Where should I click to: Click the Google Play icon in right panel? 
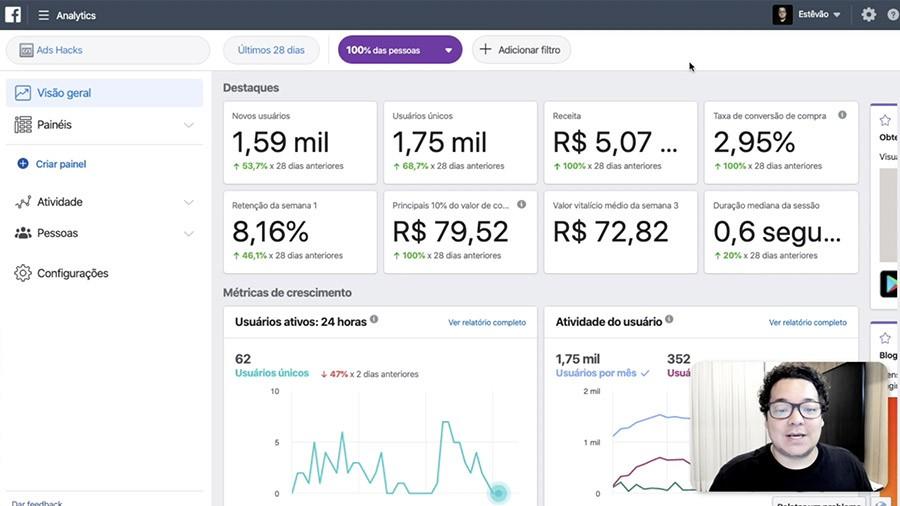[x=890, y=284]
